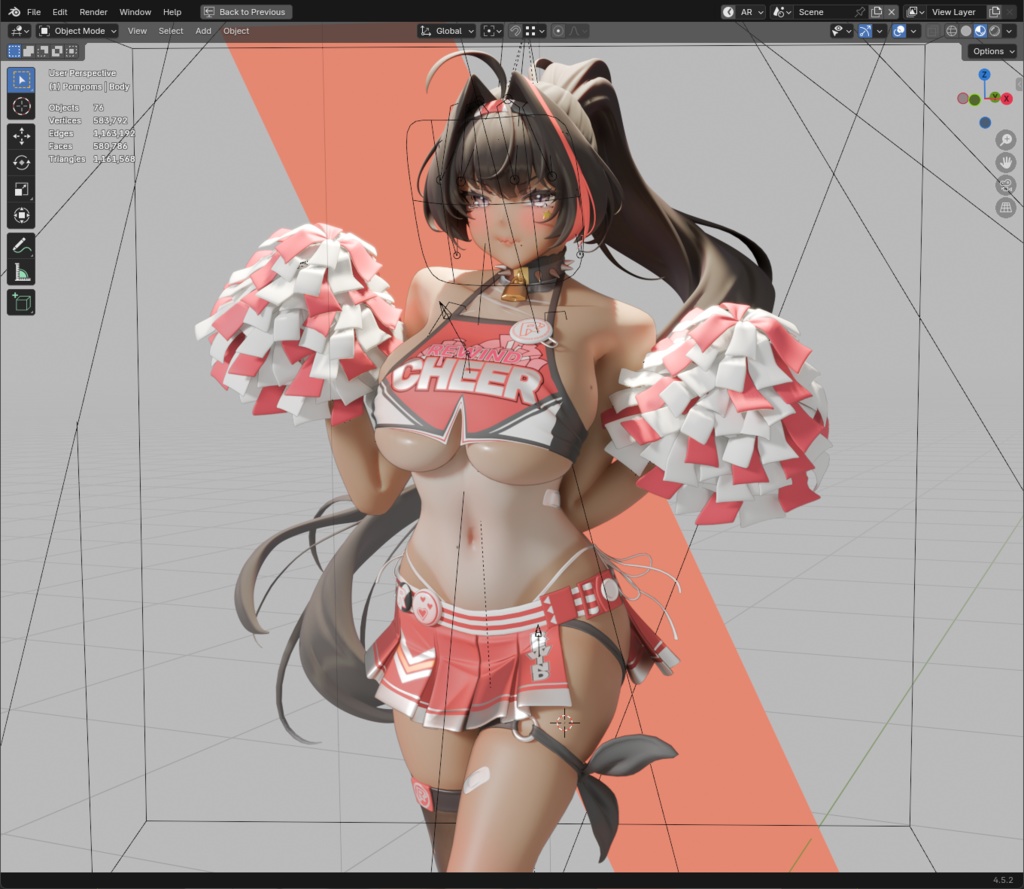
Task: Activate the Rotate tool
Action: click(x=21, y=162)
